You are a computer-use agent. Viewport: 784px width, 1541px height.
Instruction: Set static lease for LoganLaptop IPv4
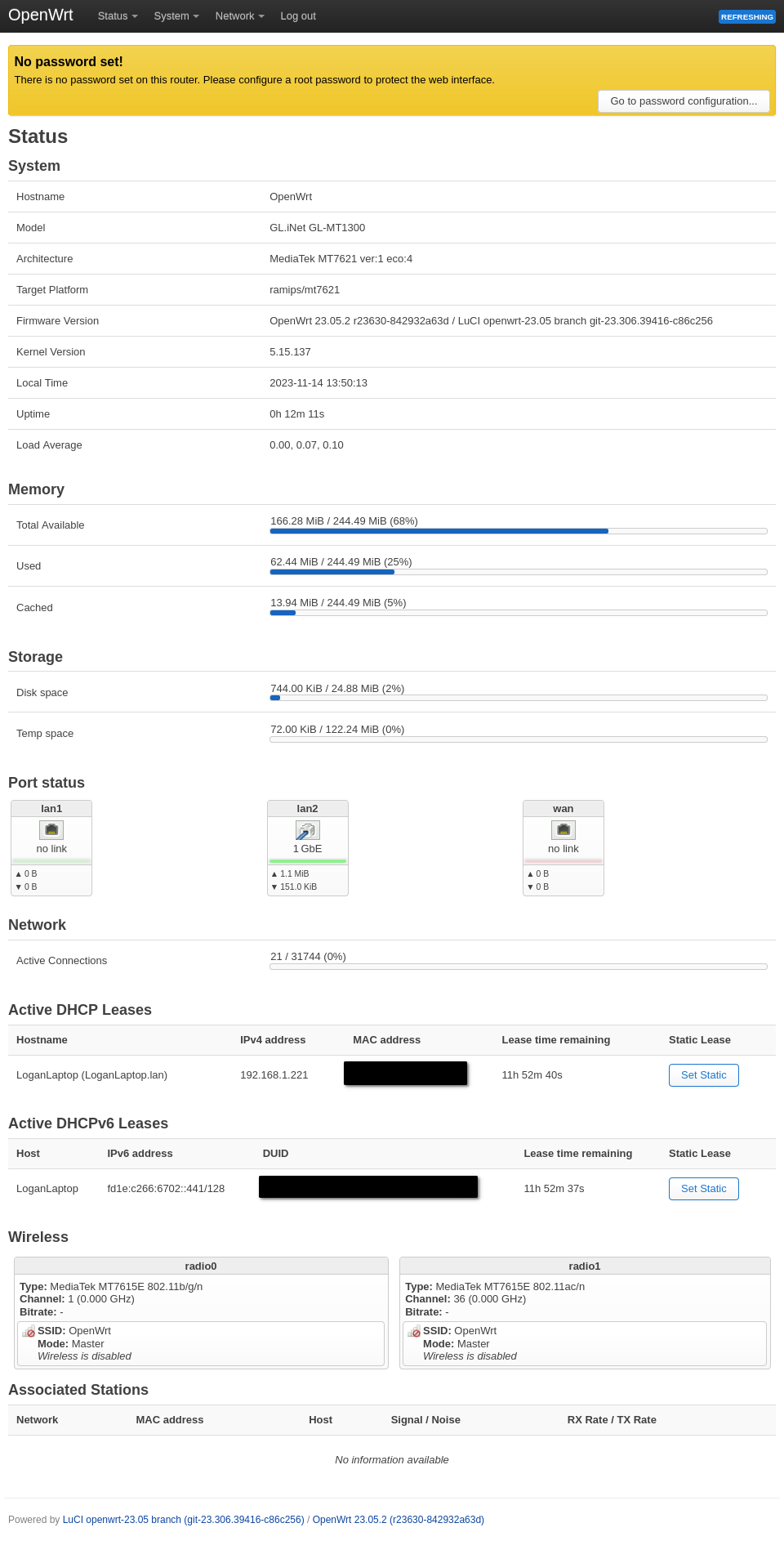click(x=703, y=1075)
